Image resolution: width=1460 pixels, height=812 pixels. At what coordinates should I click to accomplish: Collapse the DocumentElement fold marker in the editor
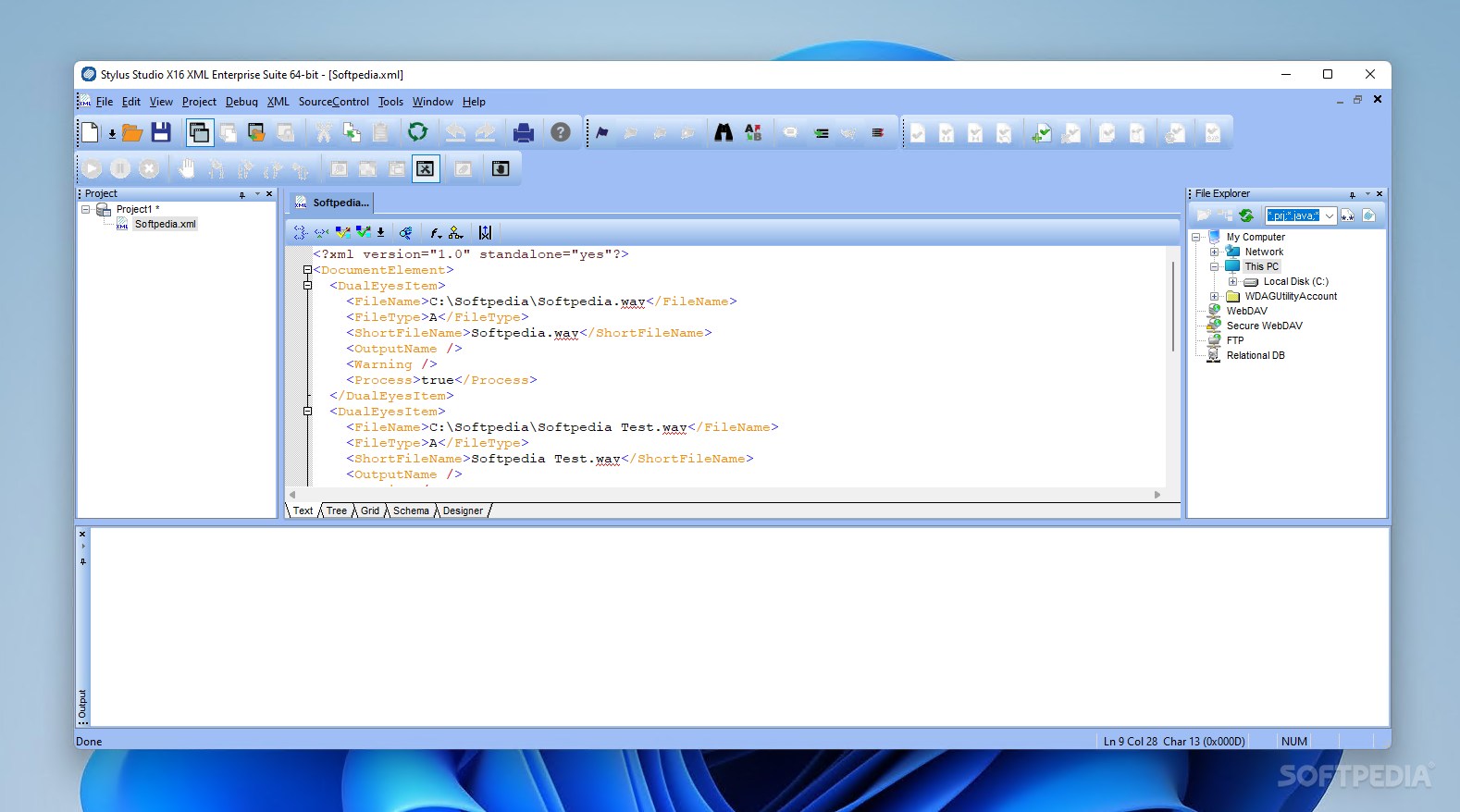308,270
